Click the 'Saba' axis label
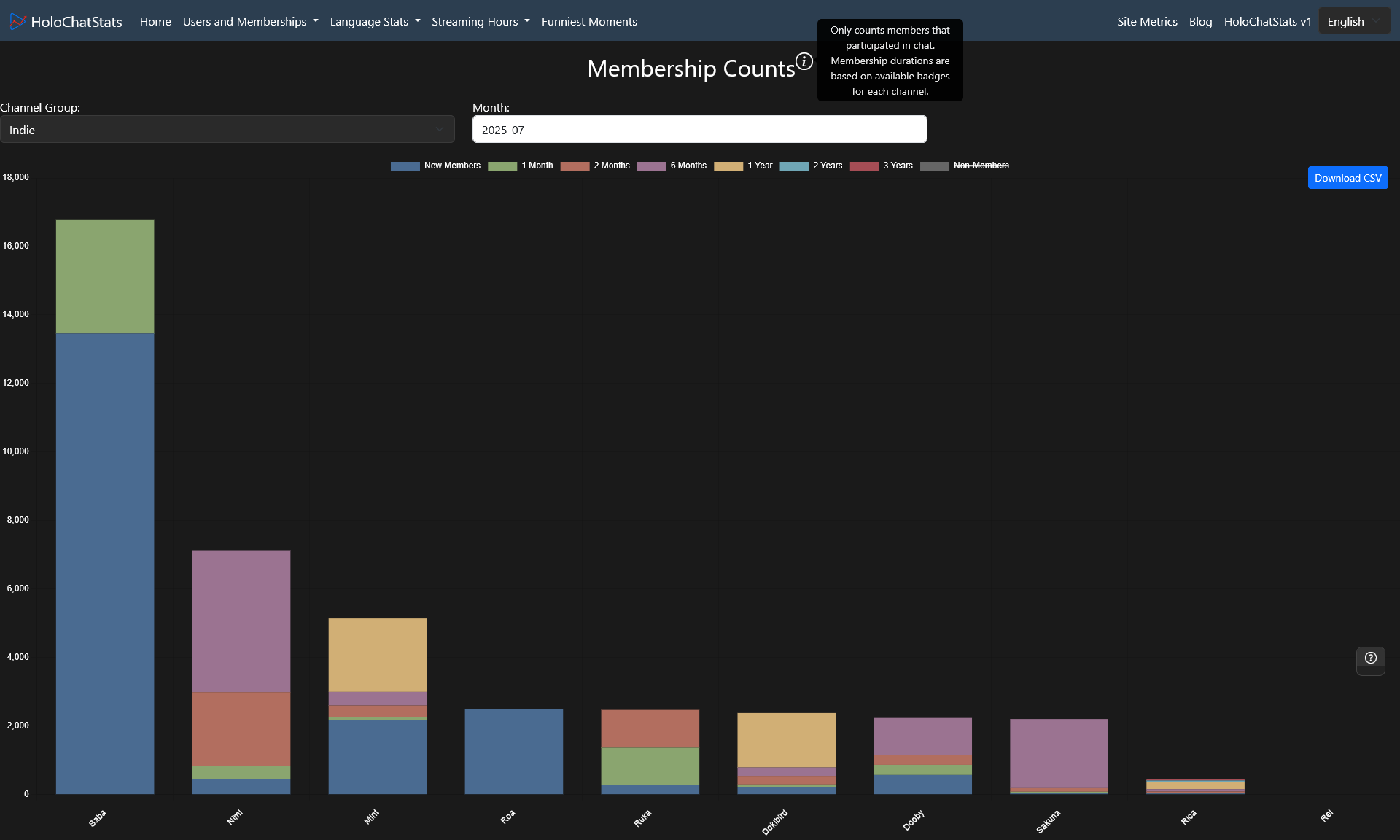 (x=97, y=818)
